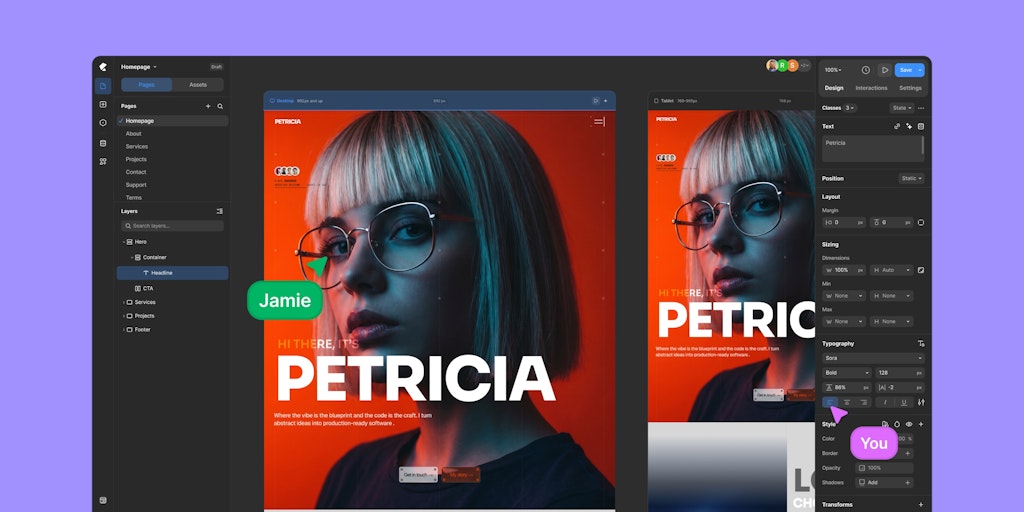
Task: Open the About page
Action: point(133,133)
